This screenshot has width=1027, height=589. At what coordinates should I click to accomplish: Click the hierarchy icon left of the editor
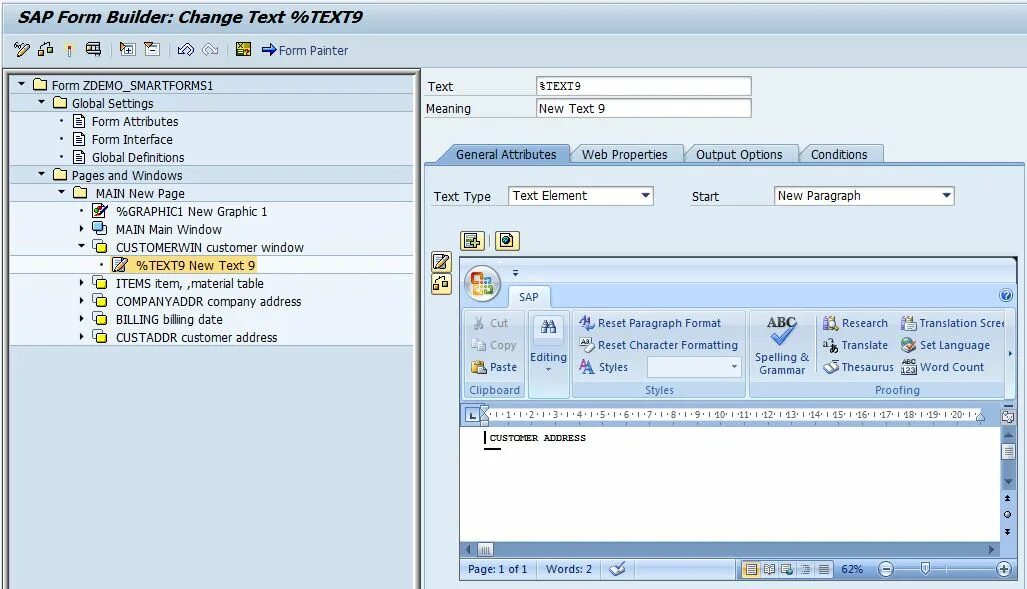pyautogui.click(x=441, y=284)
